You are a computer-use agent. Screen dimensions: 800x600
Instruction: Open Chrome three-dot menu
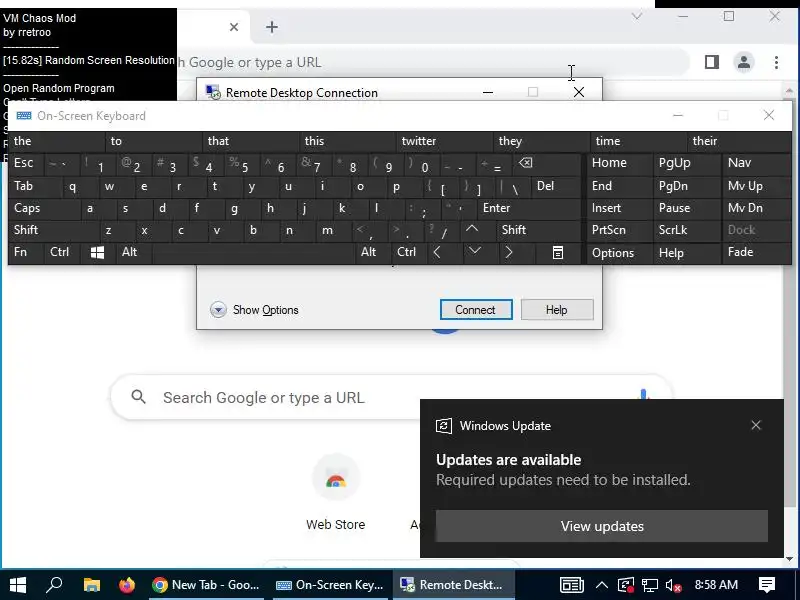[x=776, y=62]
